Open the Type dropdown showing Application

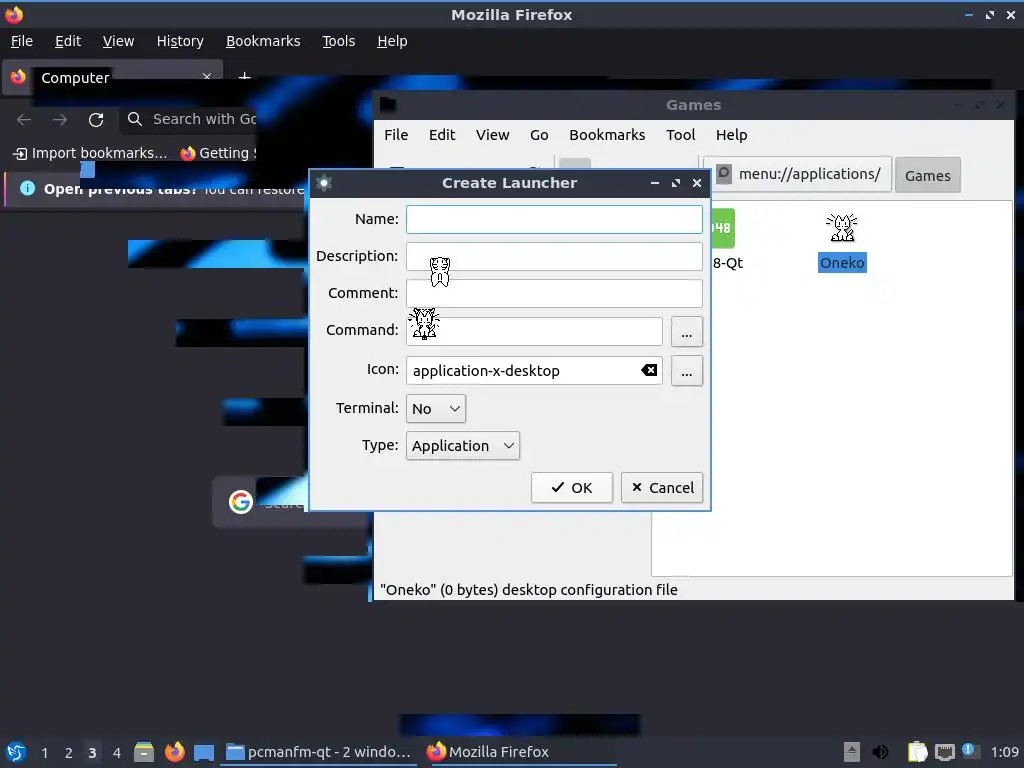coord(462,446)
